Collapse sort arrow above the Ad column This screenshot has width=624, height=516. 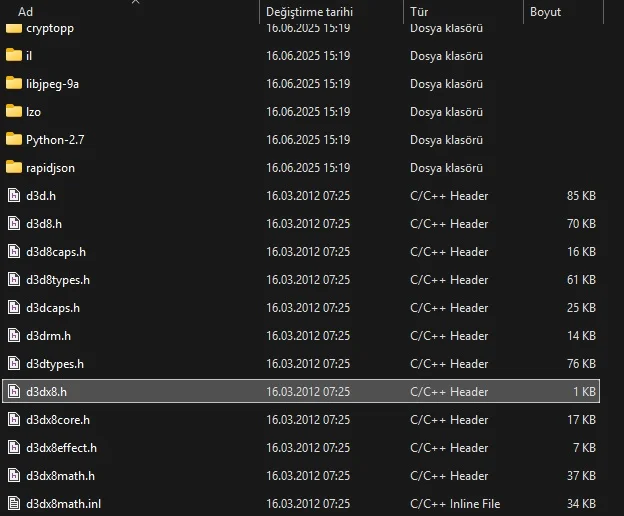(135, 2)
